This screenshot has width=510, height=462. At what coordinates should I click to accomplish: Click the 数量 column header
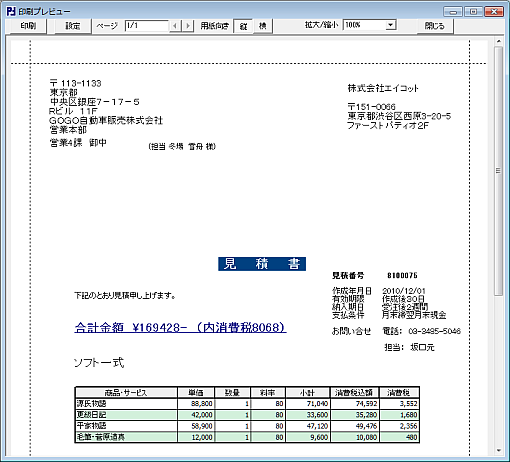tap(232, 393)
